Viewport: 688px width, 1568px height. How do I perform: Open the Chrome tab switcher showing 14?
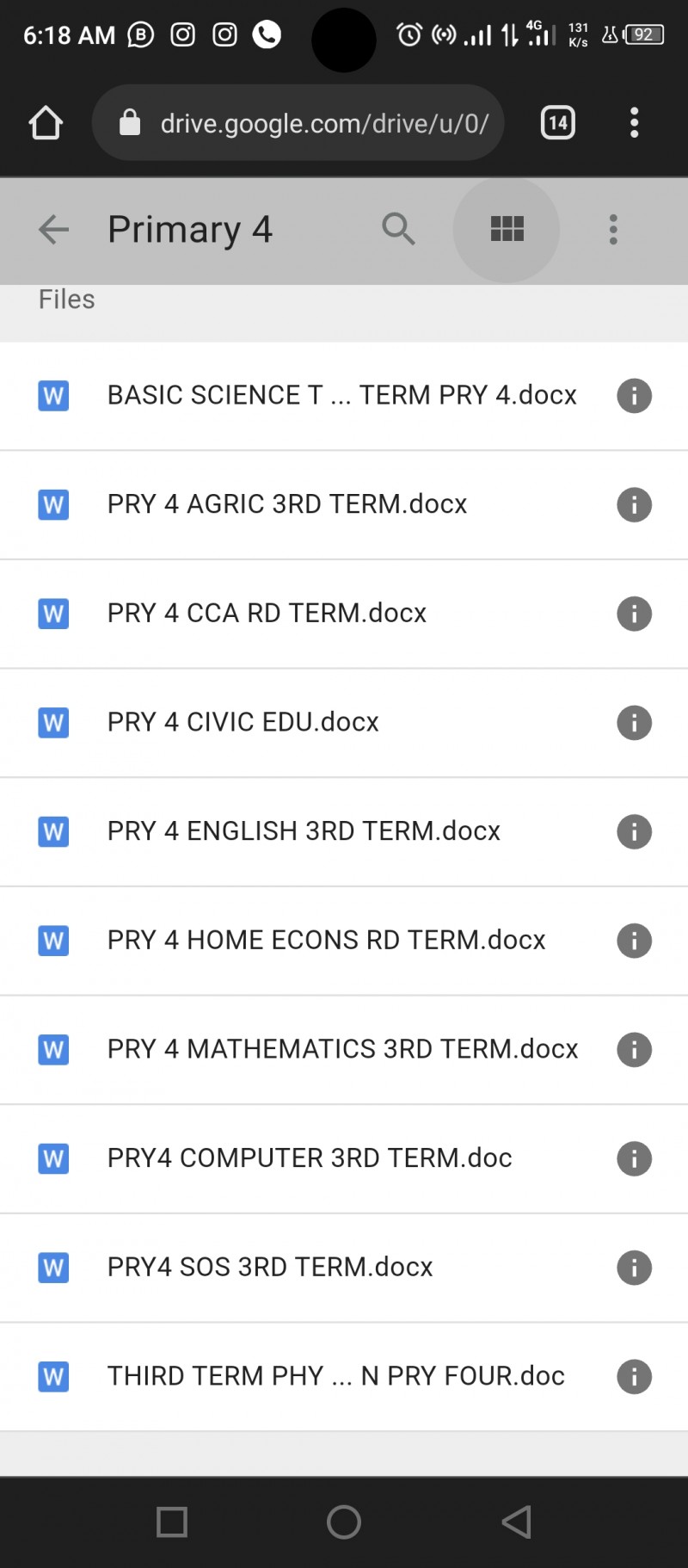pyautogui.click(x=557, y=123)
